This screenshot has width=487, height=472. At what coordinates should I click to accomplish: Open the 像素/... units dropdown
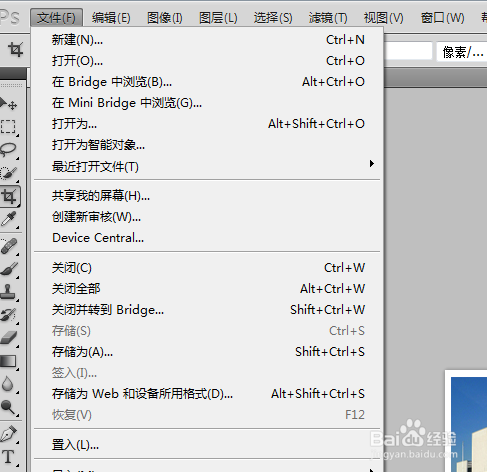[462, 52]
